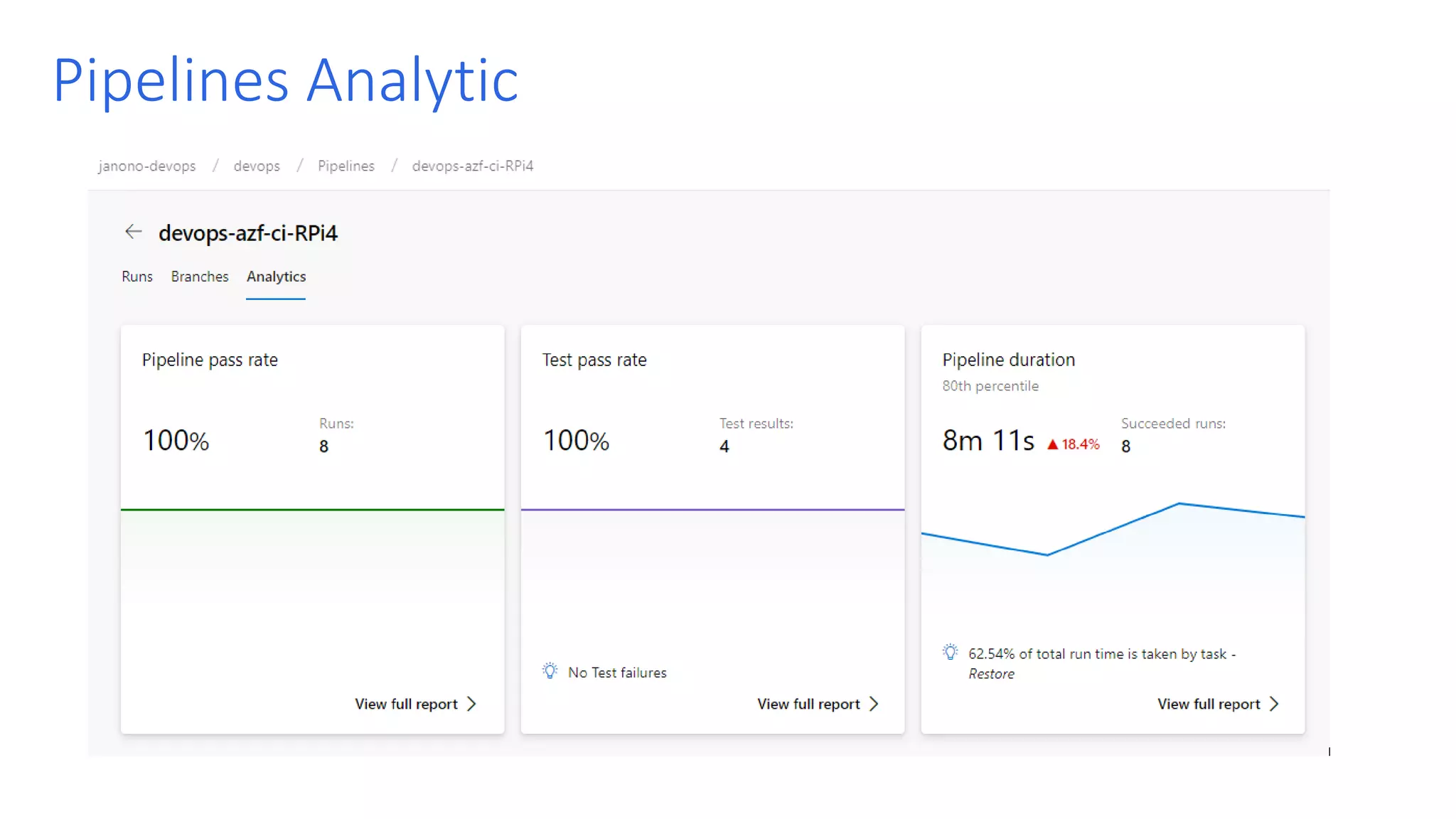
Task: Click chevron arrow in Pipeline duration card
Action: [1274, 704]
